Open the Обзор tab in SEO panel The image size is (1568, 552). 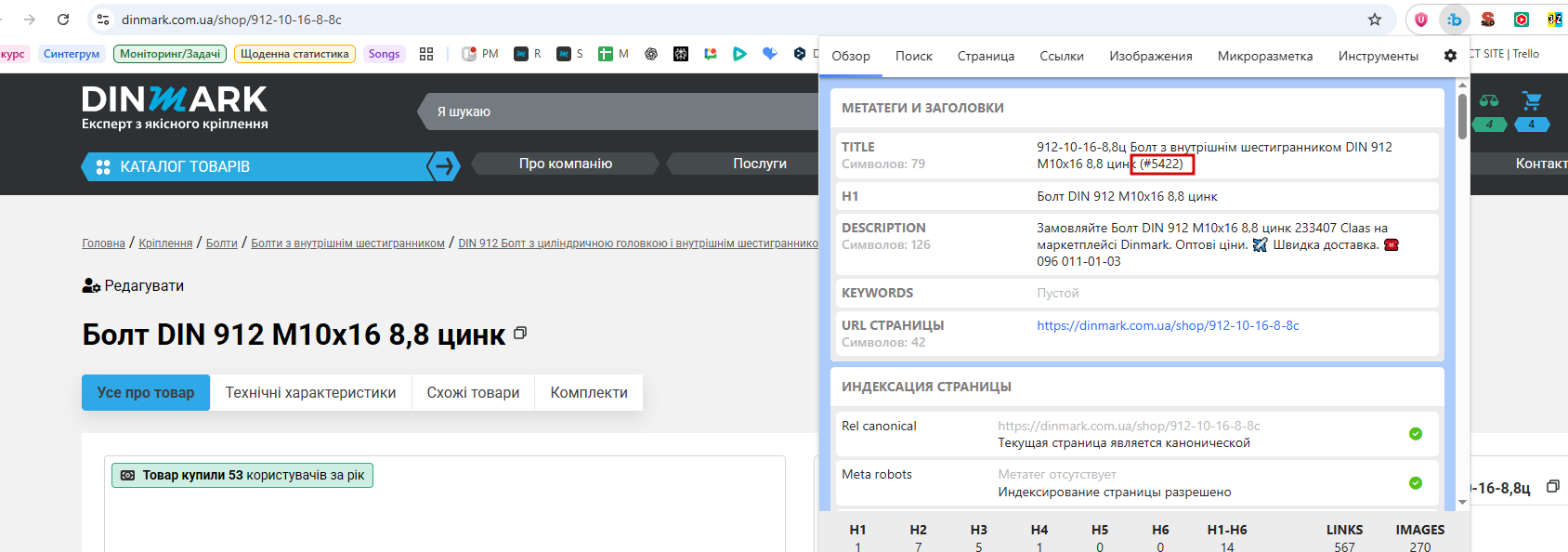click(851, 56)
